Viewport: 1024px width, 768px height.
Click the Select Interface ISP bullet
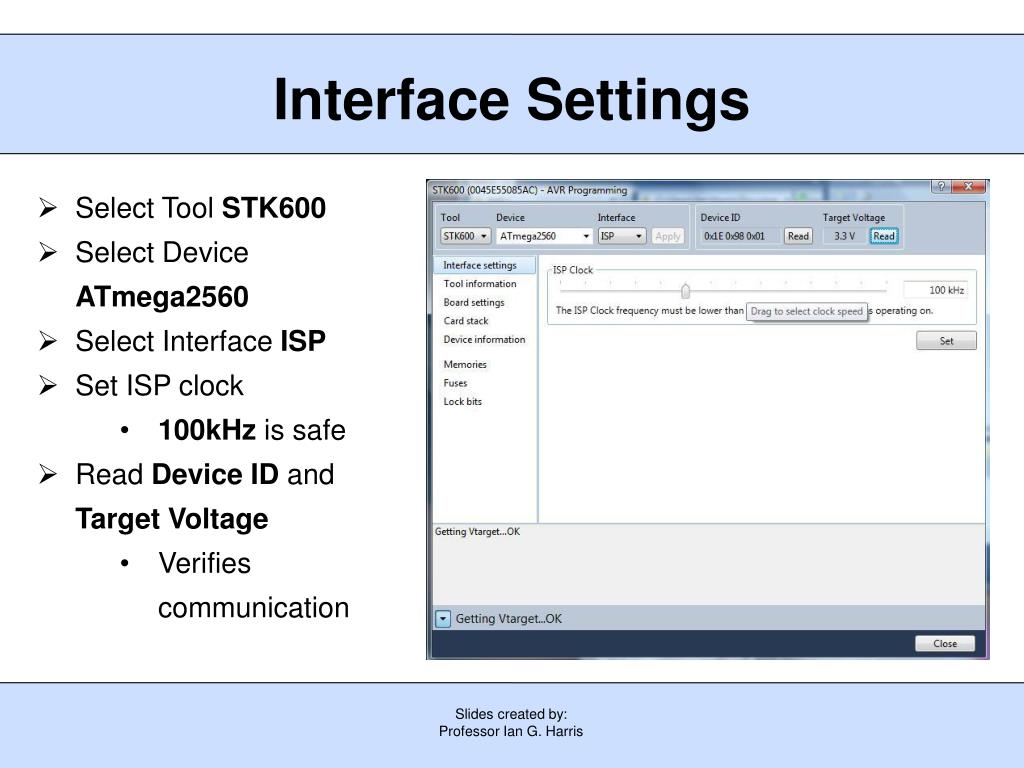click(x=200, y=341)
